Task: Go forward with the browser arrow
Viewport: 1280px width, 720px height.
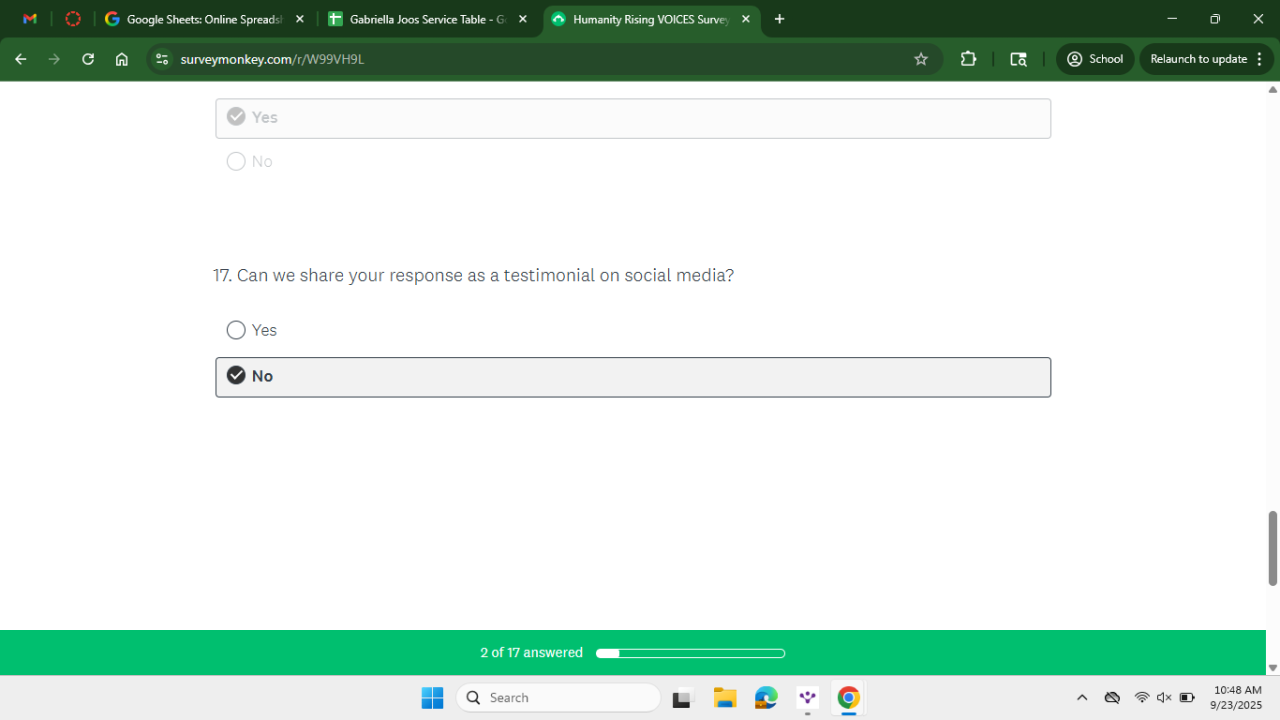Action: tap(54, 59)
